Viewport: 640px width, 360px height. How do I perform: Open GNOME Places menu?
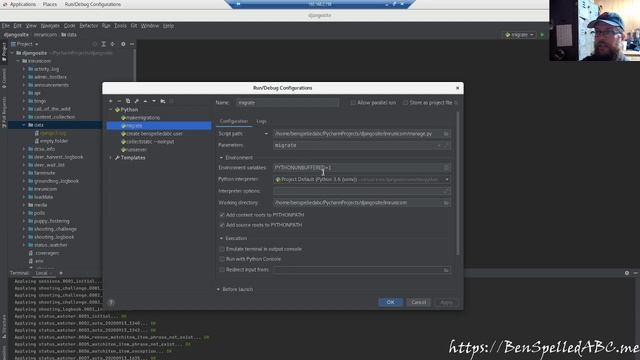[x=50, y=4]
